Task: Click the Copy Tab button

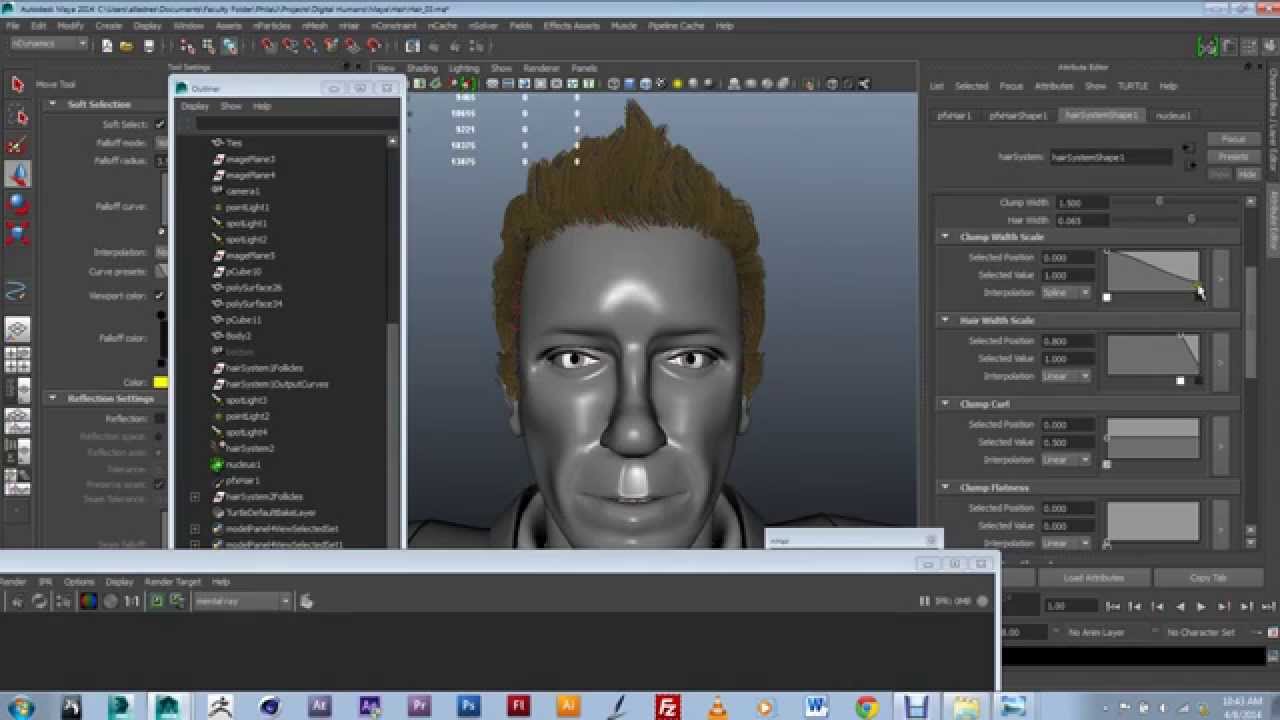Action: [x=1208, y=578]
